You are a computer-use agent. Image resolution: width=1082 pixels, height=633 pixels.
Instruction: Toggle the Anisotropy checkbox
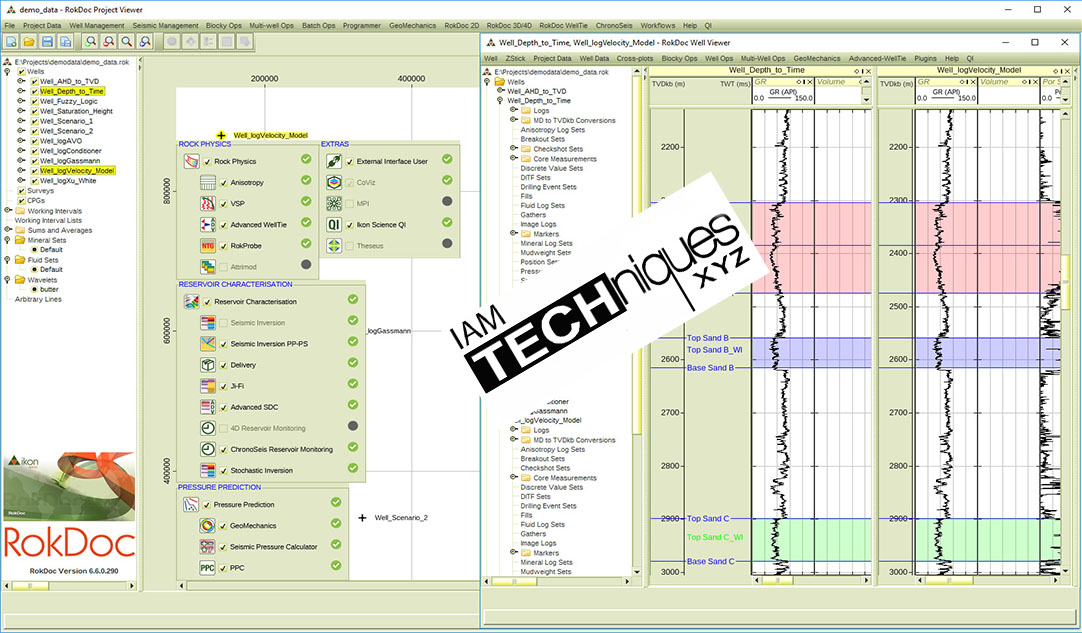click(x=224, y=183)
